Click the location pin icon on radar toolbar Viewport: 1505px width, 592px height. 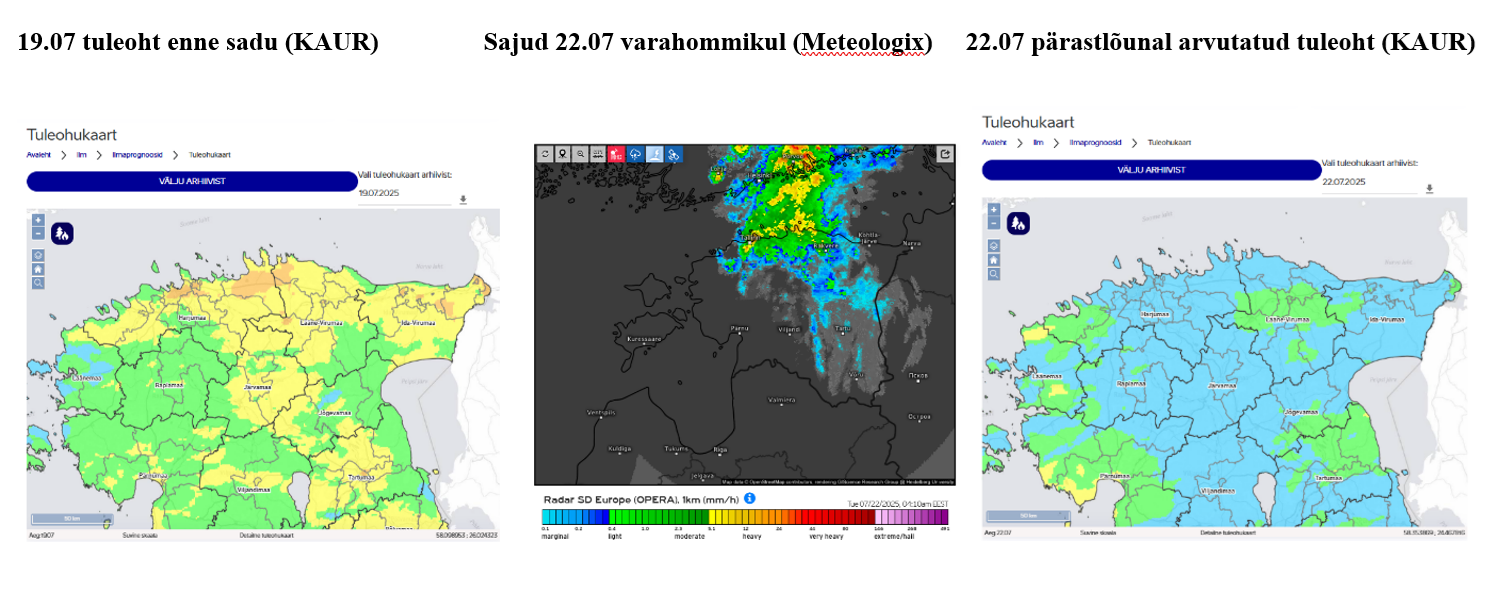click(563, 154)
